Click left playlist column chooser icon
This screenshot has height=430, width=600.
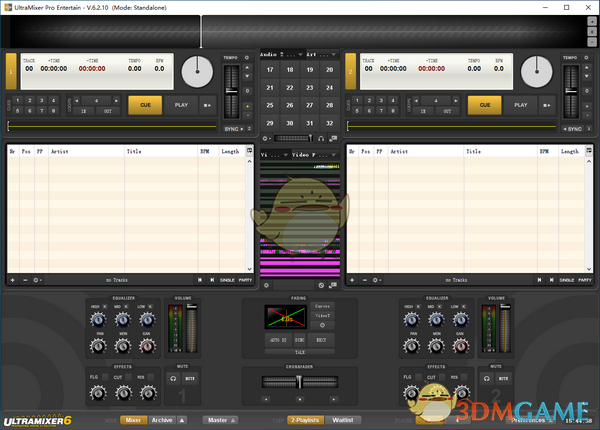[x=249, y=151]
